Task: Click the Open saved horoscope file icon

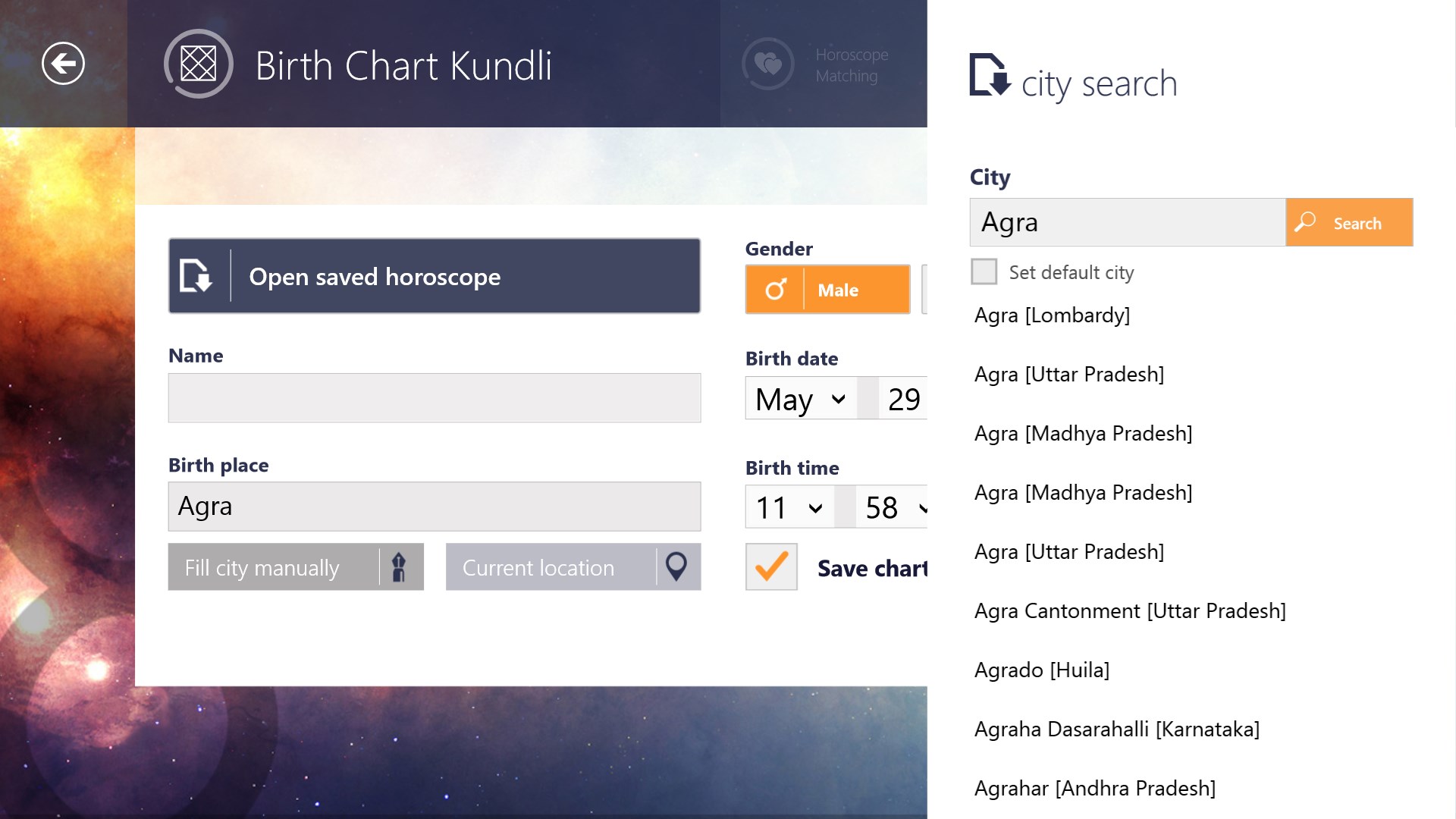Action: (x=196, y=276)
